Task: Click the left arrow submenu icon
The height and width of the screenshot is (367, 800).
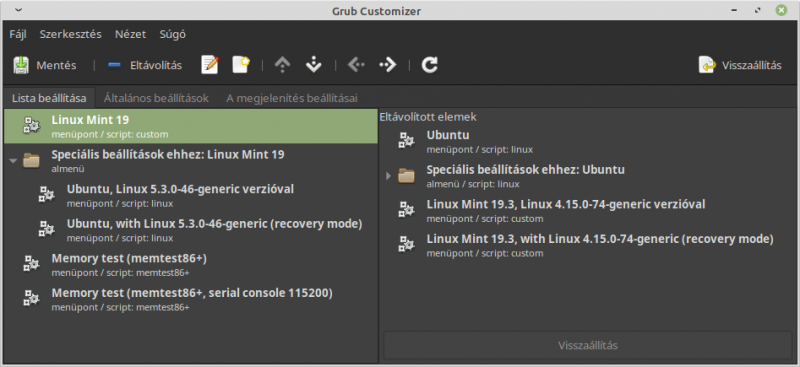Action: (356, 65)
